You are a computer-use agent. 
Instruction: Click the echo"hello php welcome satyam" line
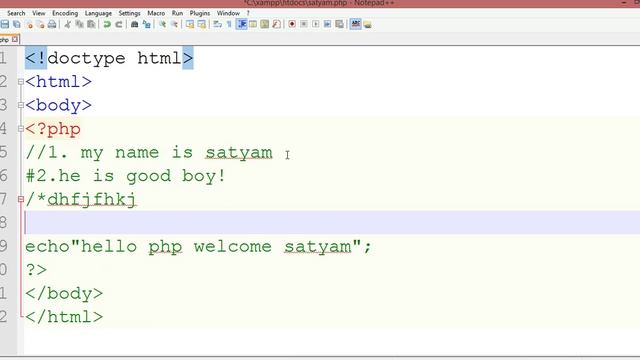pyautogui.click(x=198, y=247)
